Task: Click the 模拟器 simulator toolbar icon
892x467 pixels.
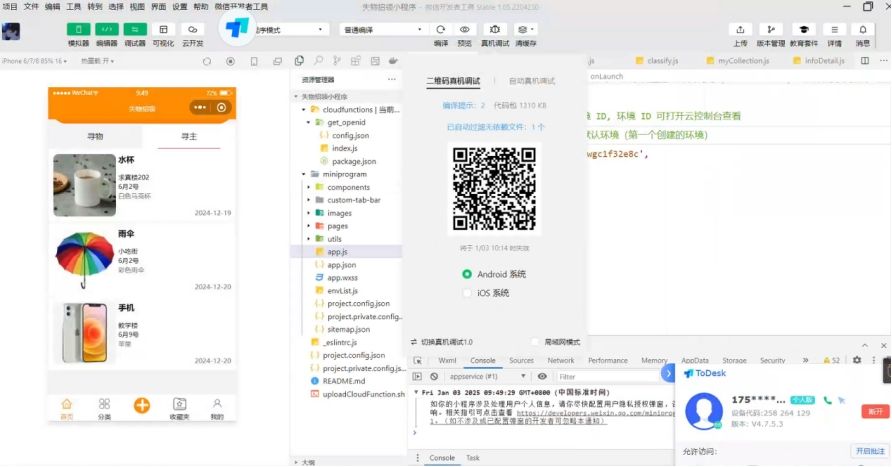Action: point(78,29)
